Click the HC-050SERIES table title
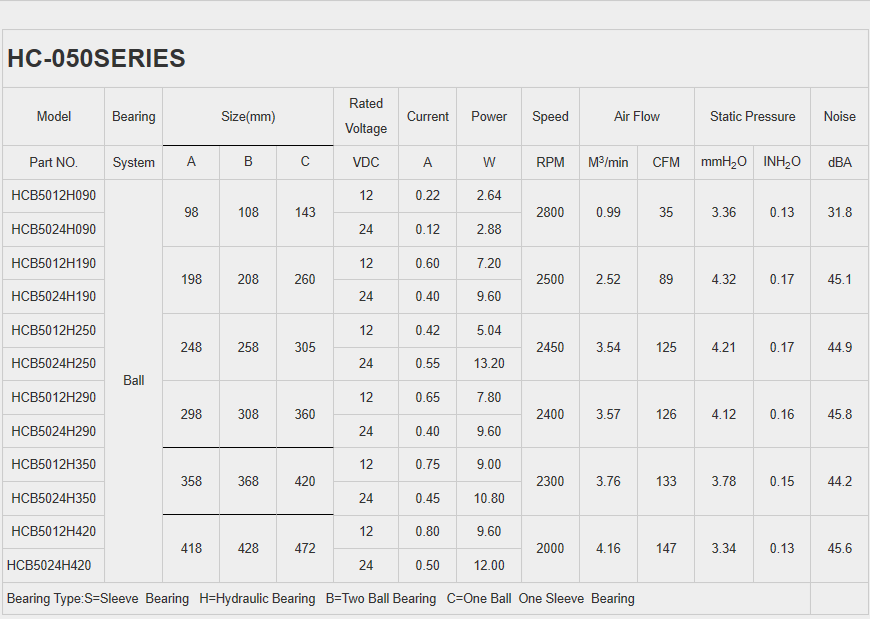Viewport: 870px width, 619px height. [96, 59]
